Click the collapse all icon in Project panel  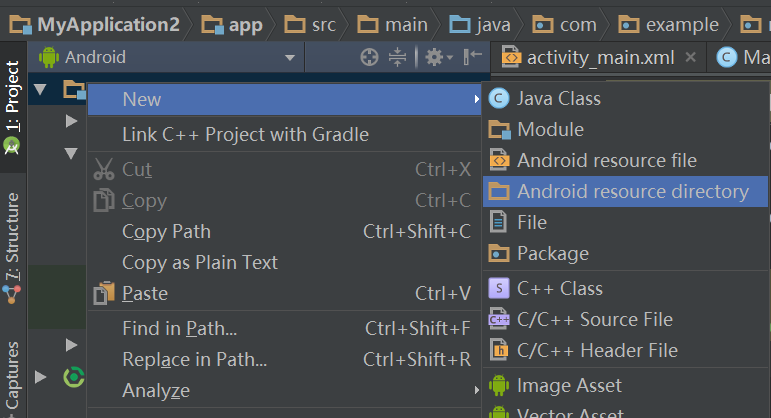pyautogui.click(x=397, y=58)
